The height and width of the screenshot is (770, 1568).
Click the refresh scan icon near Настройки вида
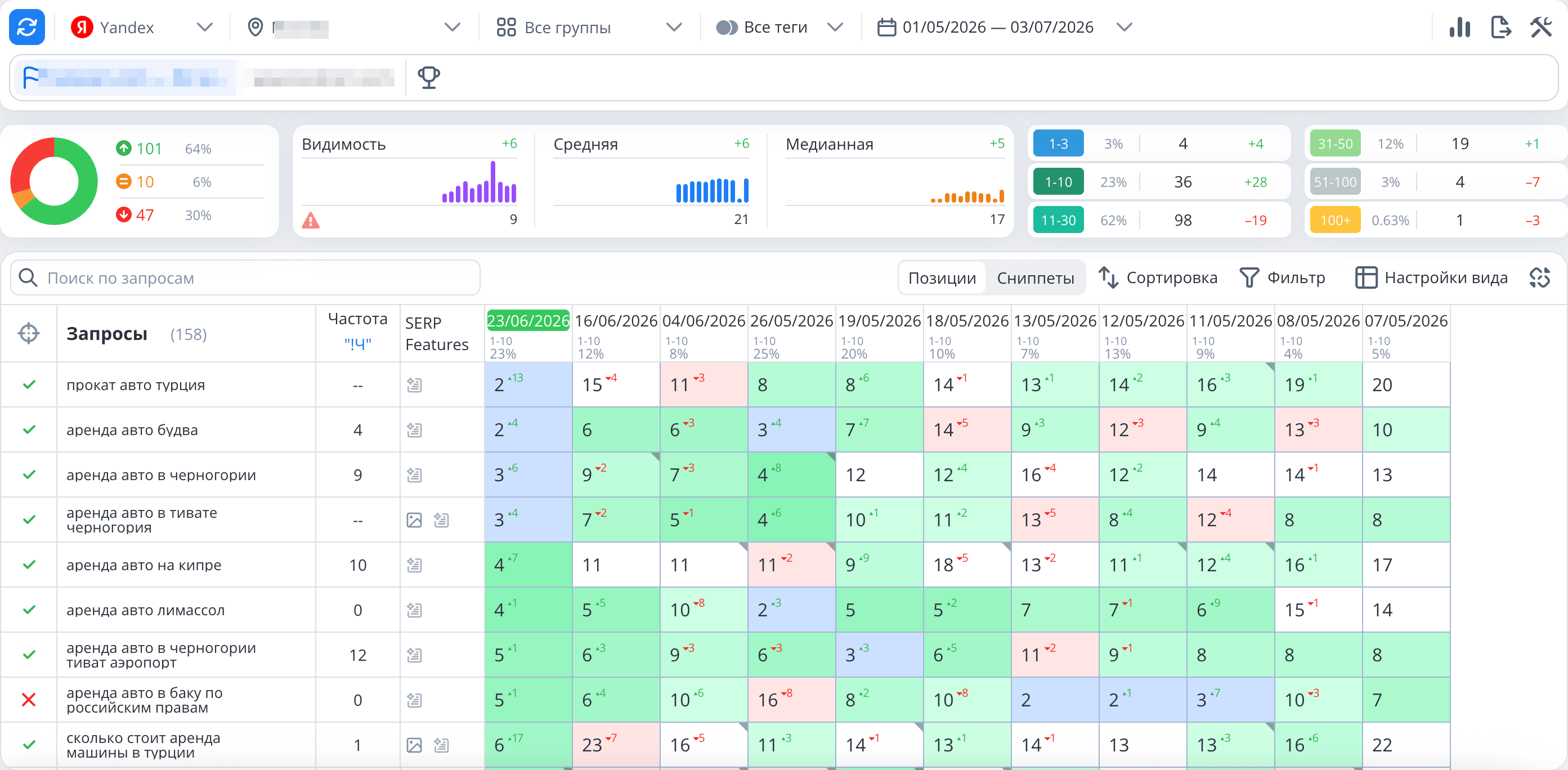[x=1539, y=277]
